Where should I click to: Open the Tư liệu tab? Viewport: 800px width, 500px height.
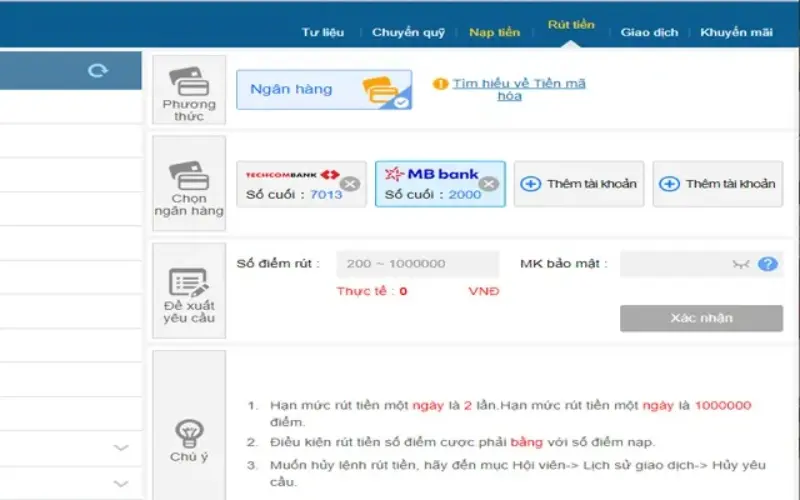point(322,32)
